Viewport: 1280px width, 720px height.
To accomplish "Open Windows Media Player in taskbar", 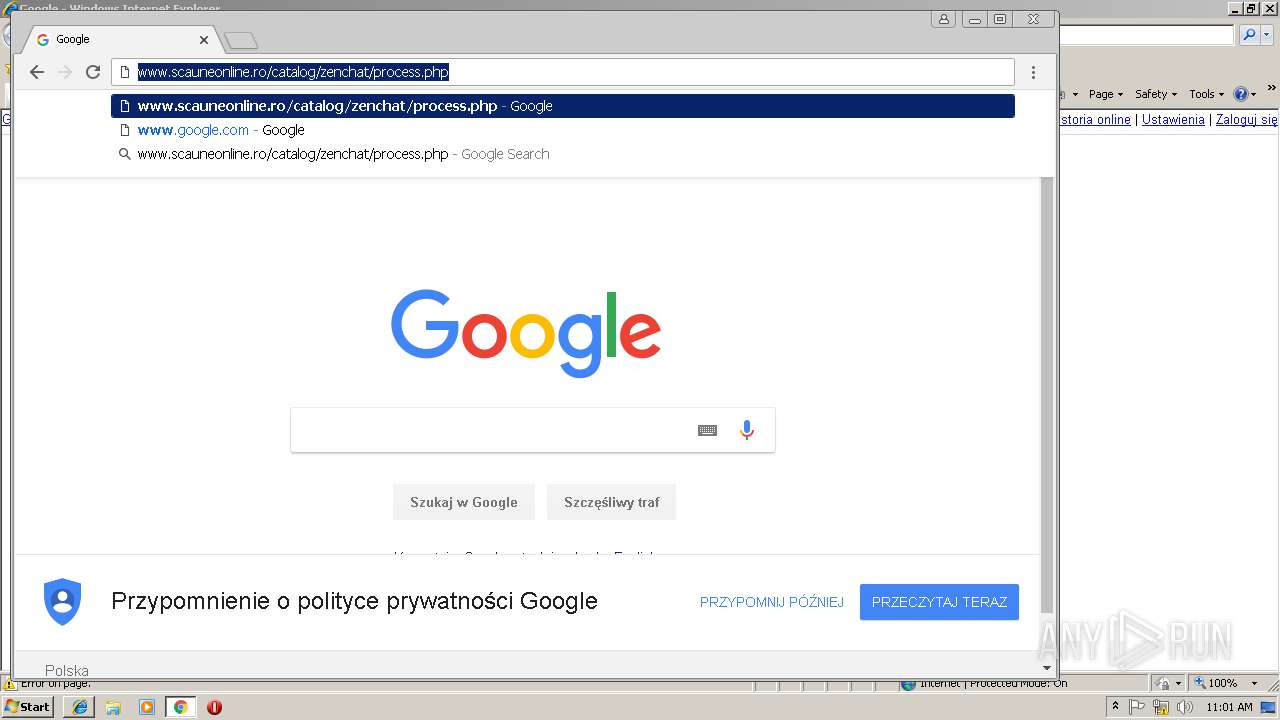I will [147, 707].
